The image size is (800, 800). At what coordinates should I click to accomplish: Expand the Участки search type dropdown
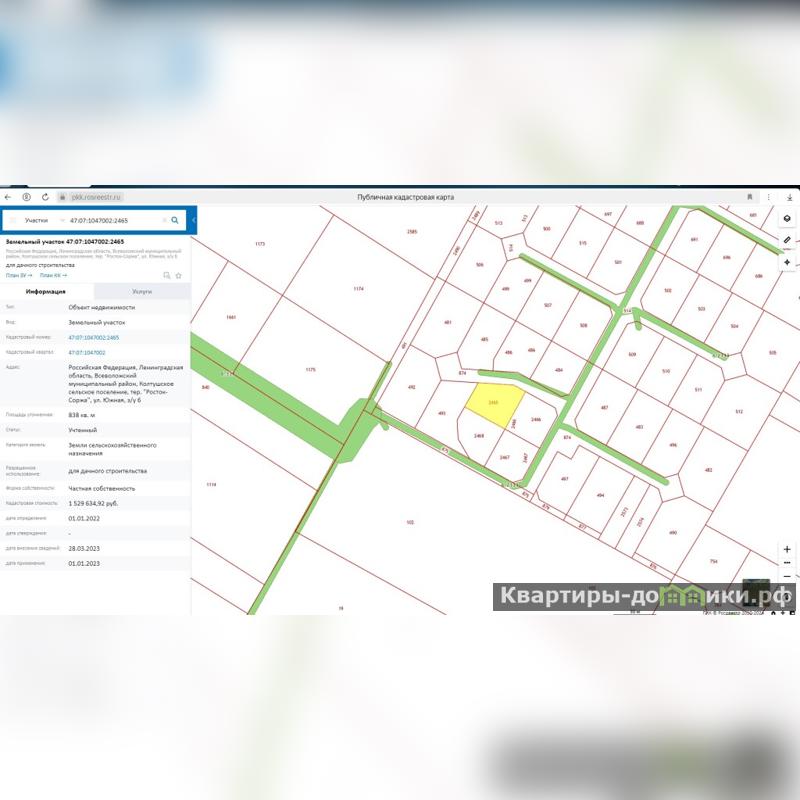click(x=40, y=219)
